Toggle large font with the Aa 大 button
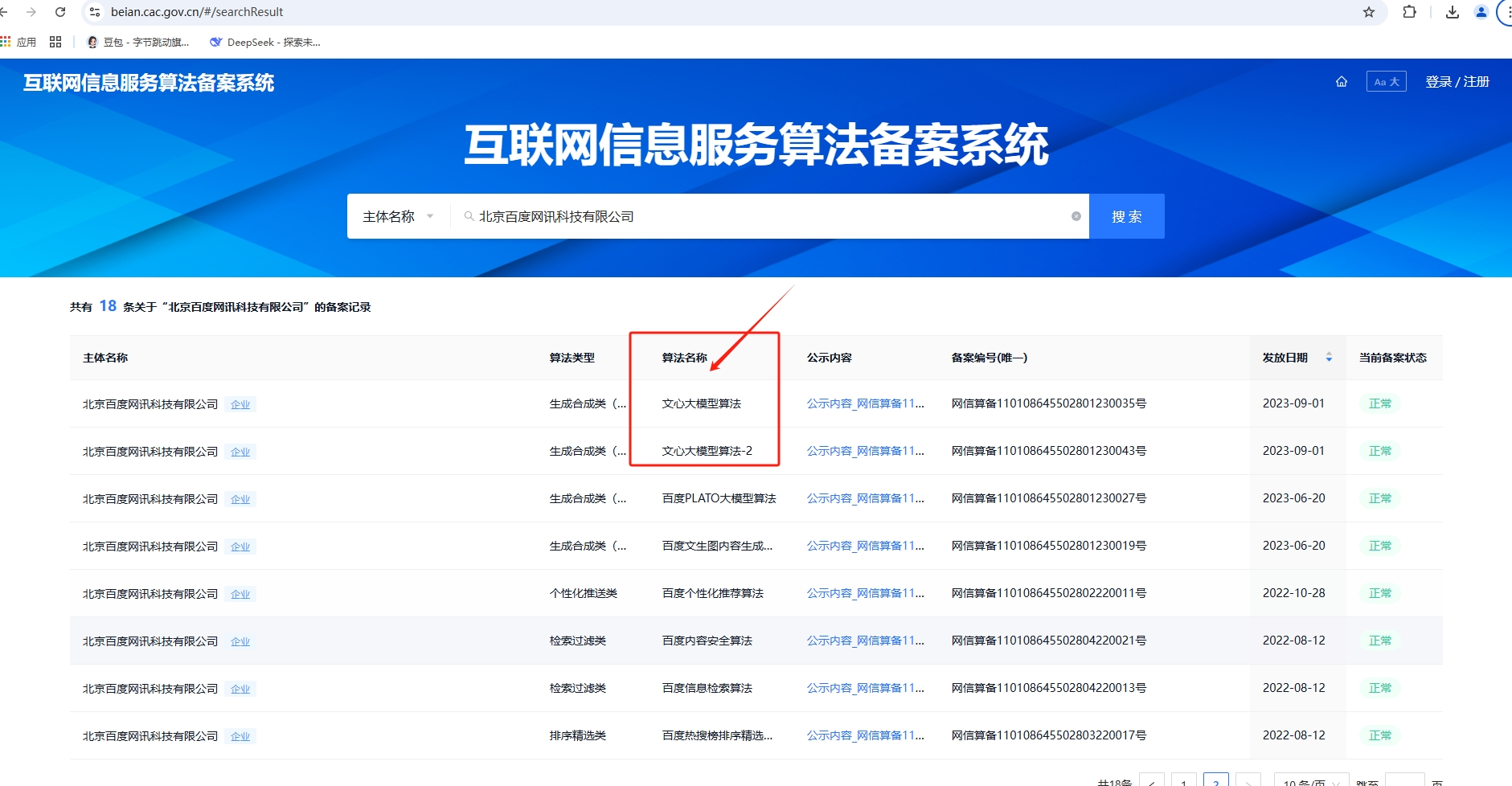This screenshot has height=786, width=1512. coord(1387,82)
